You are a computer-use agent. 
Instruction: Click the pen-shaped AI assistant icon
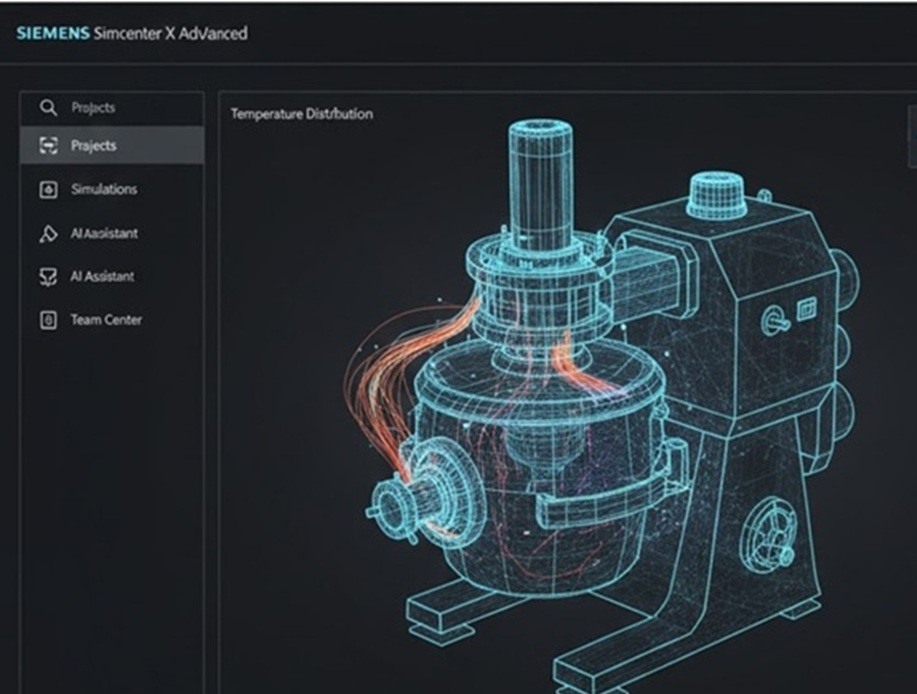pos(47,234)
